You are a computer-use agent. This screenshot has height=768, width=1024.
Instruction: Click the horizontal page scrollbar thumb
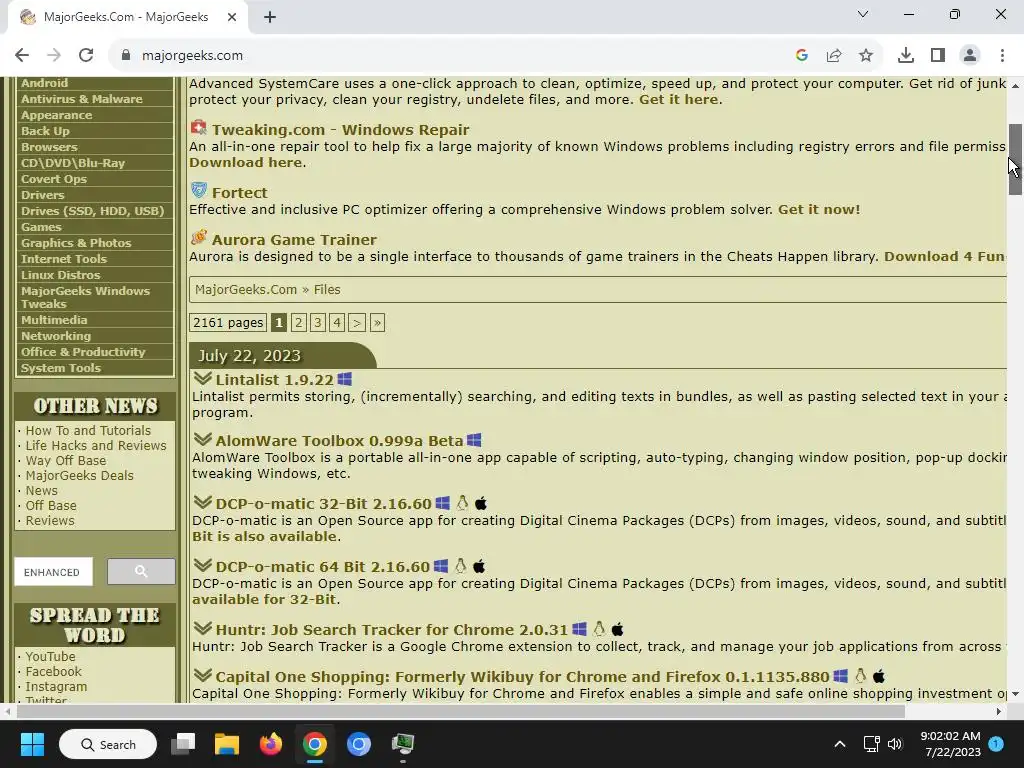coord(460,711)
